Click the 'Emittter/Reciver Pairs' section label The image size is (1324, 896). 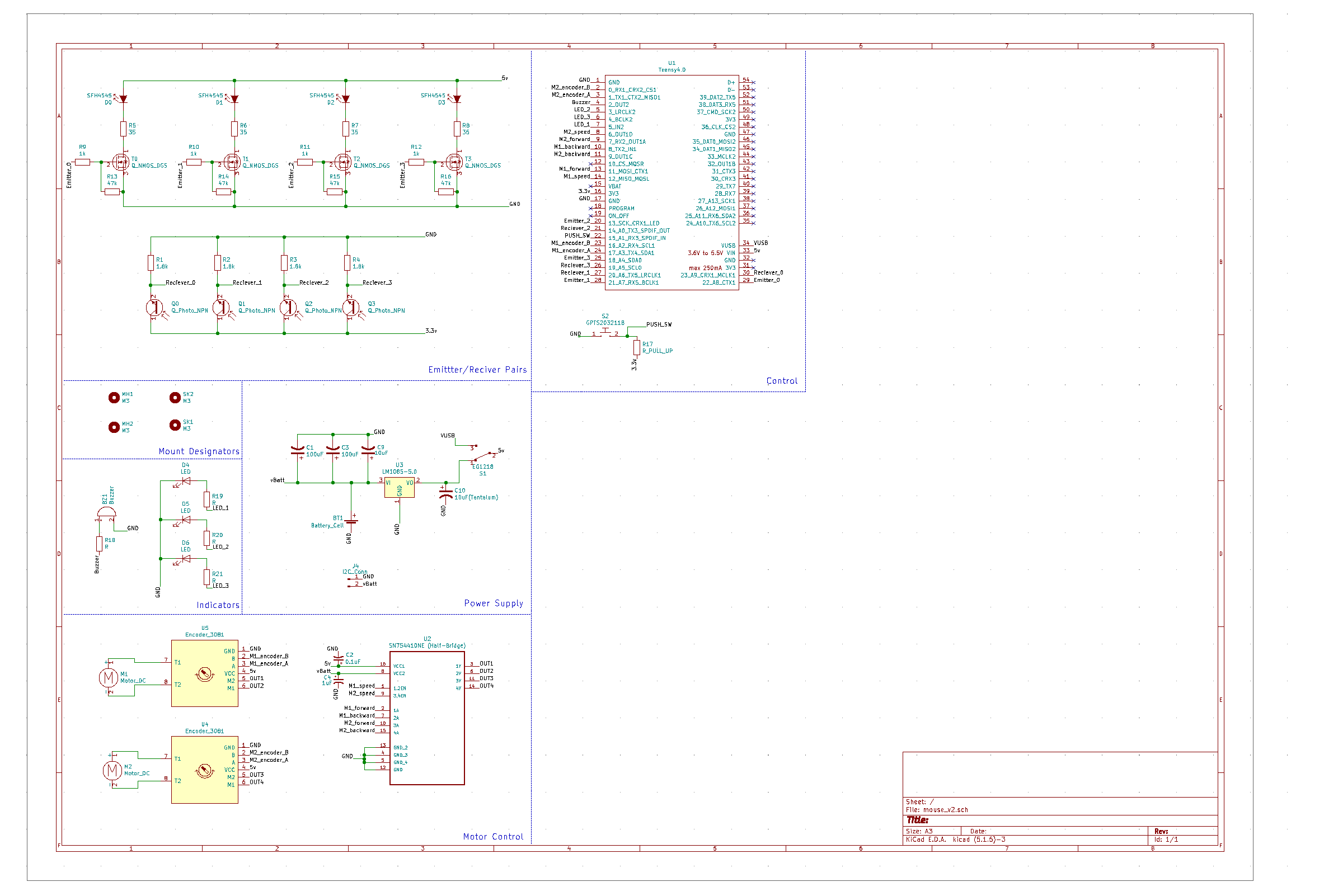477,370
